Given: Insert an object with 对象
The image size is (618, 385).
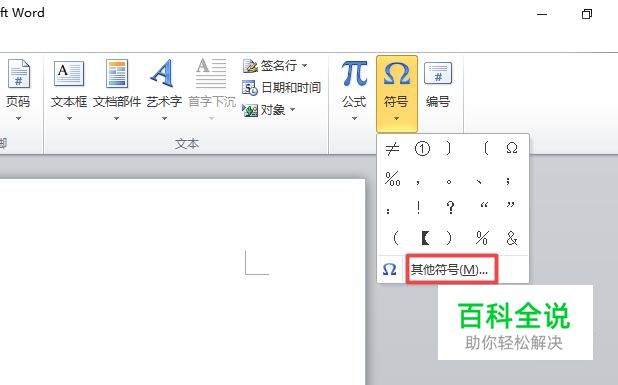Looking at the screenshot, I should (x=265, y=110).
